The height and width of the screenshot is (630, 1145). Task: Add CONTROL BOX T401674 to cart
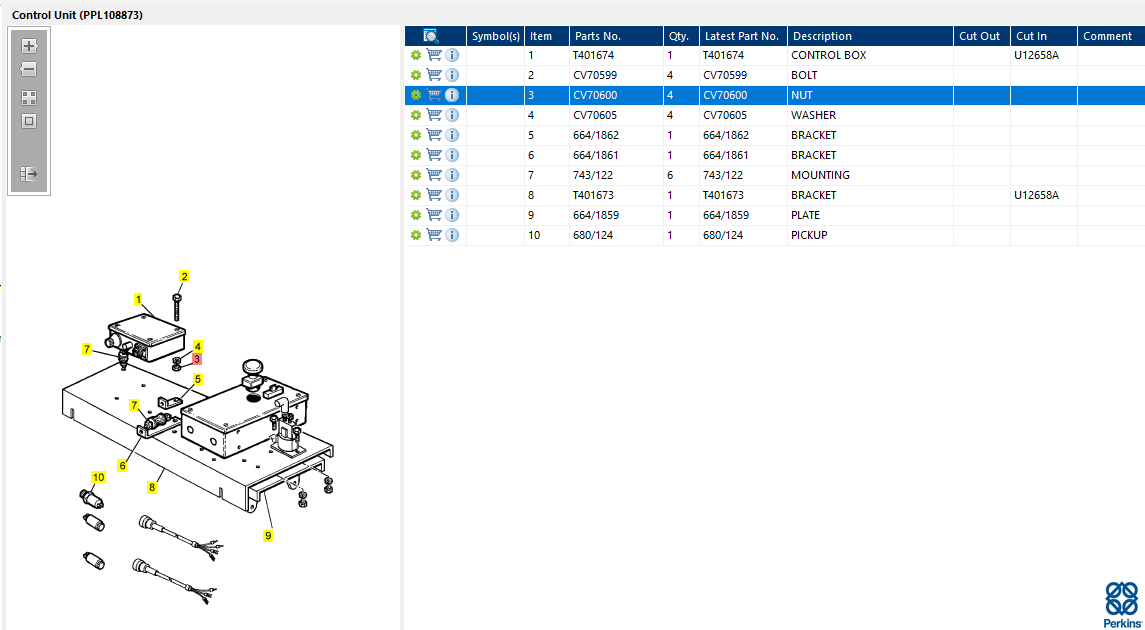[x=434, y=55]
